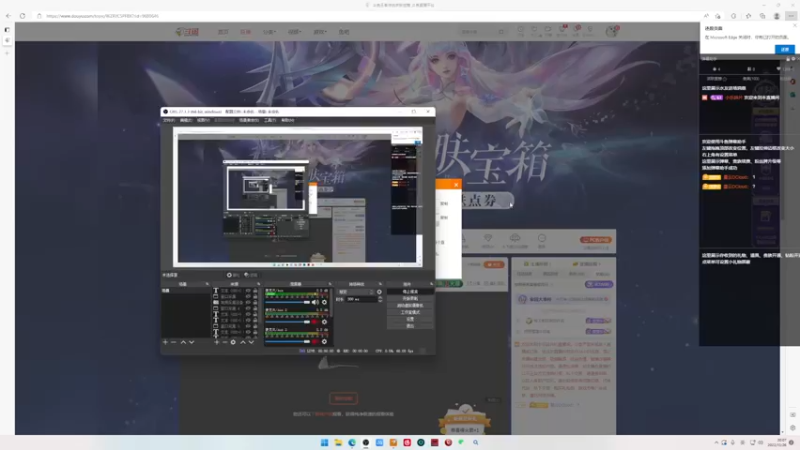
Task: Open Properties button above OBS docks
Action: (x=233, y=275)
